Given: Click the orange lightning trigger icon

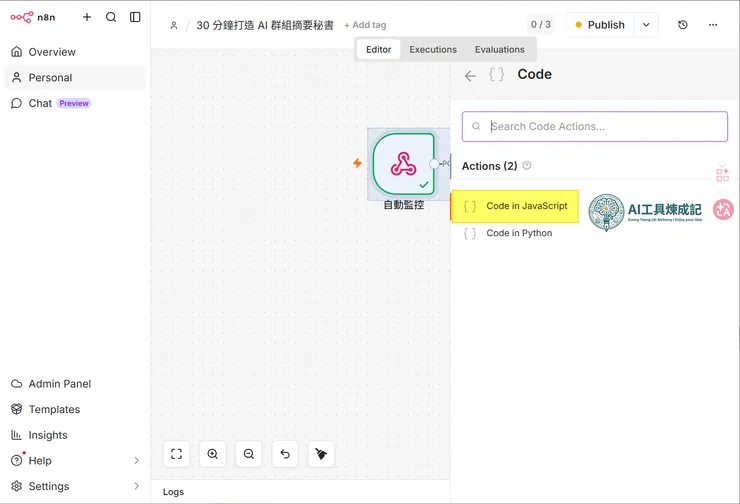Looking at the screenshot, I should 357,163.
